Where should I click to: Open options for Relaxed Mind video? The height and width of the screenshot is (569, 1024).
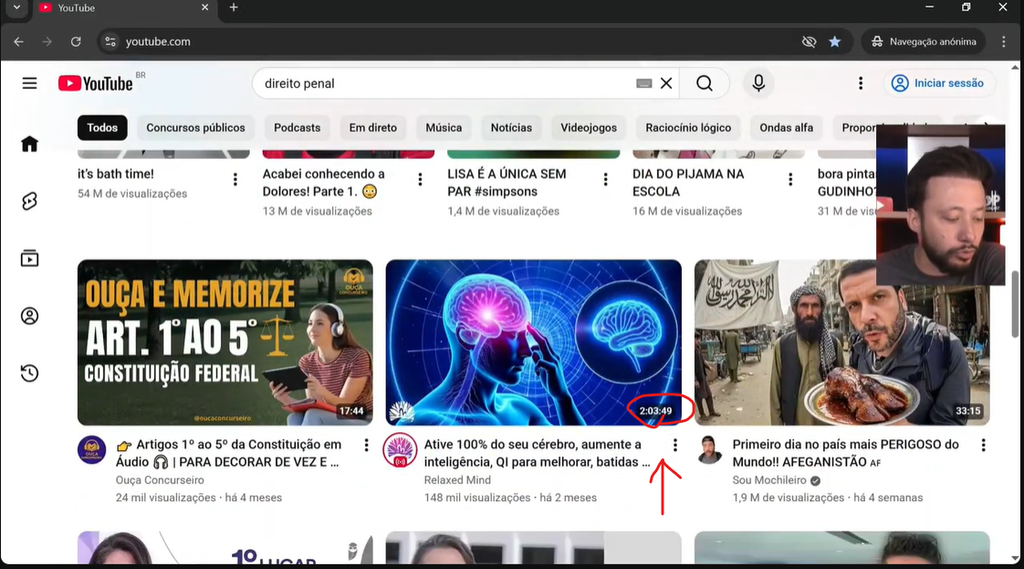pos(675,445)
